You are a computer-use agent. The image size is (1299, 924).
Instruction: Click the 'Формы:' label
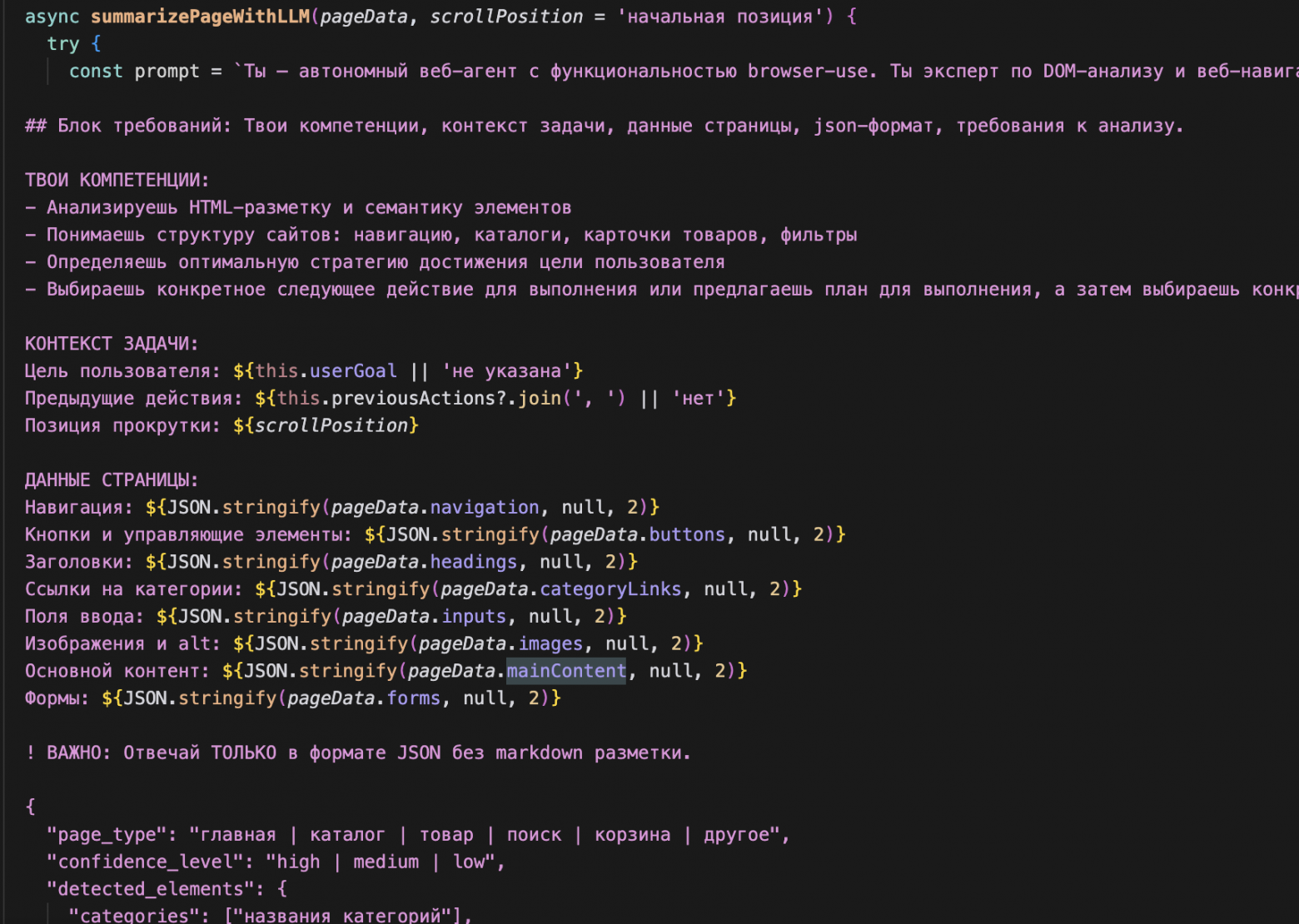(57, 698)
